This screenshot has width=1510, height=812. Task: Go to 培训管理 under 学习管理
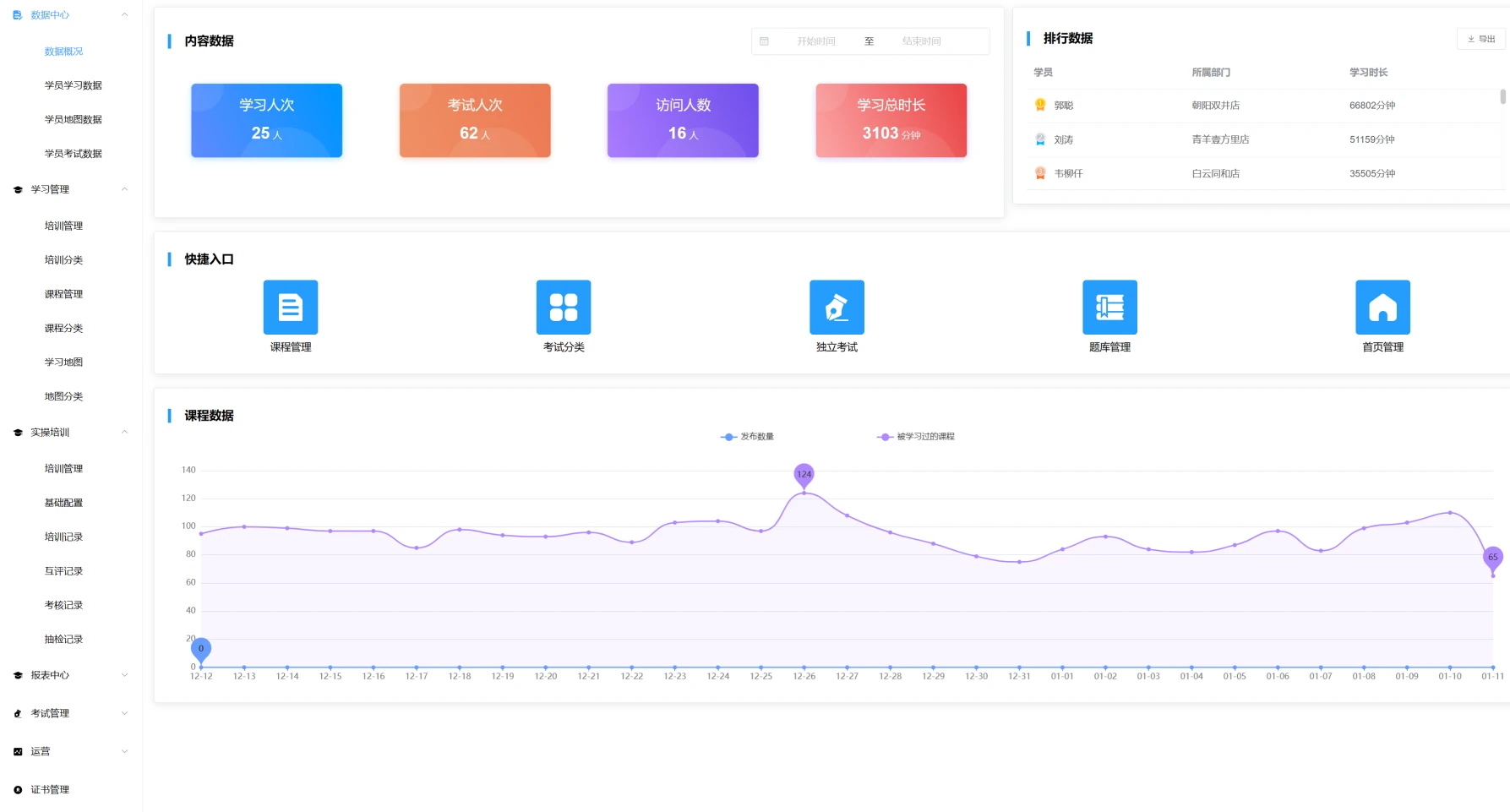[63, 226]
